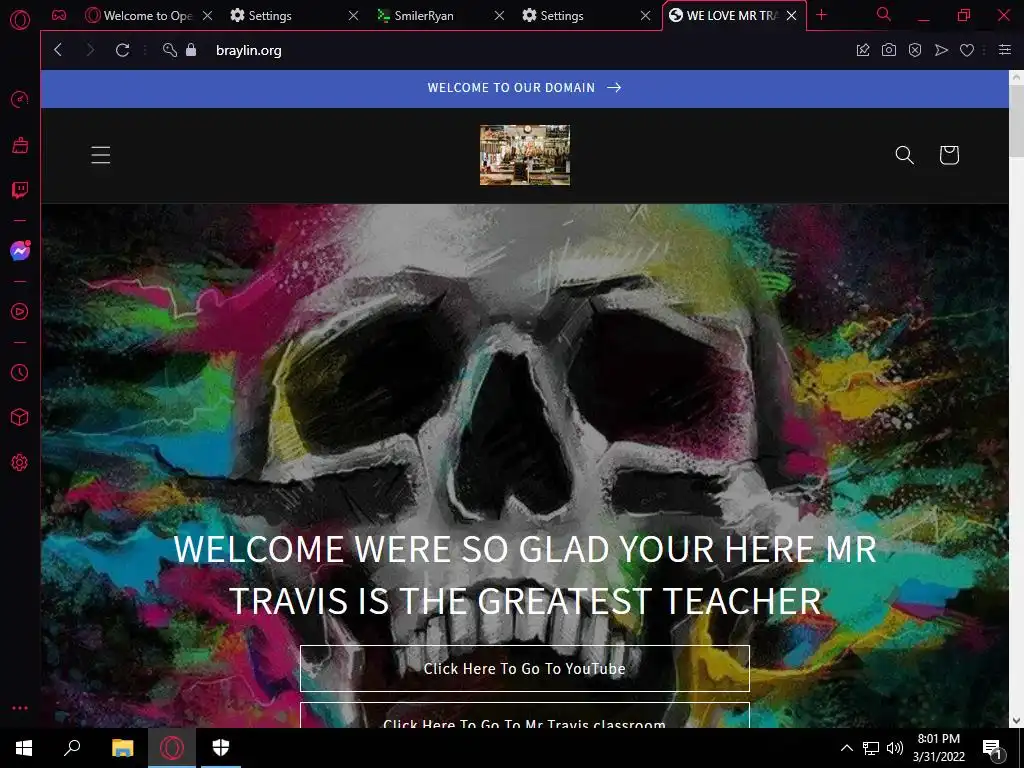
Task: Open History clock icon in sidebar
Action: tap(20, 372)
